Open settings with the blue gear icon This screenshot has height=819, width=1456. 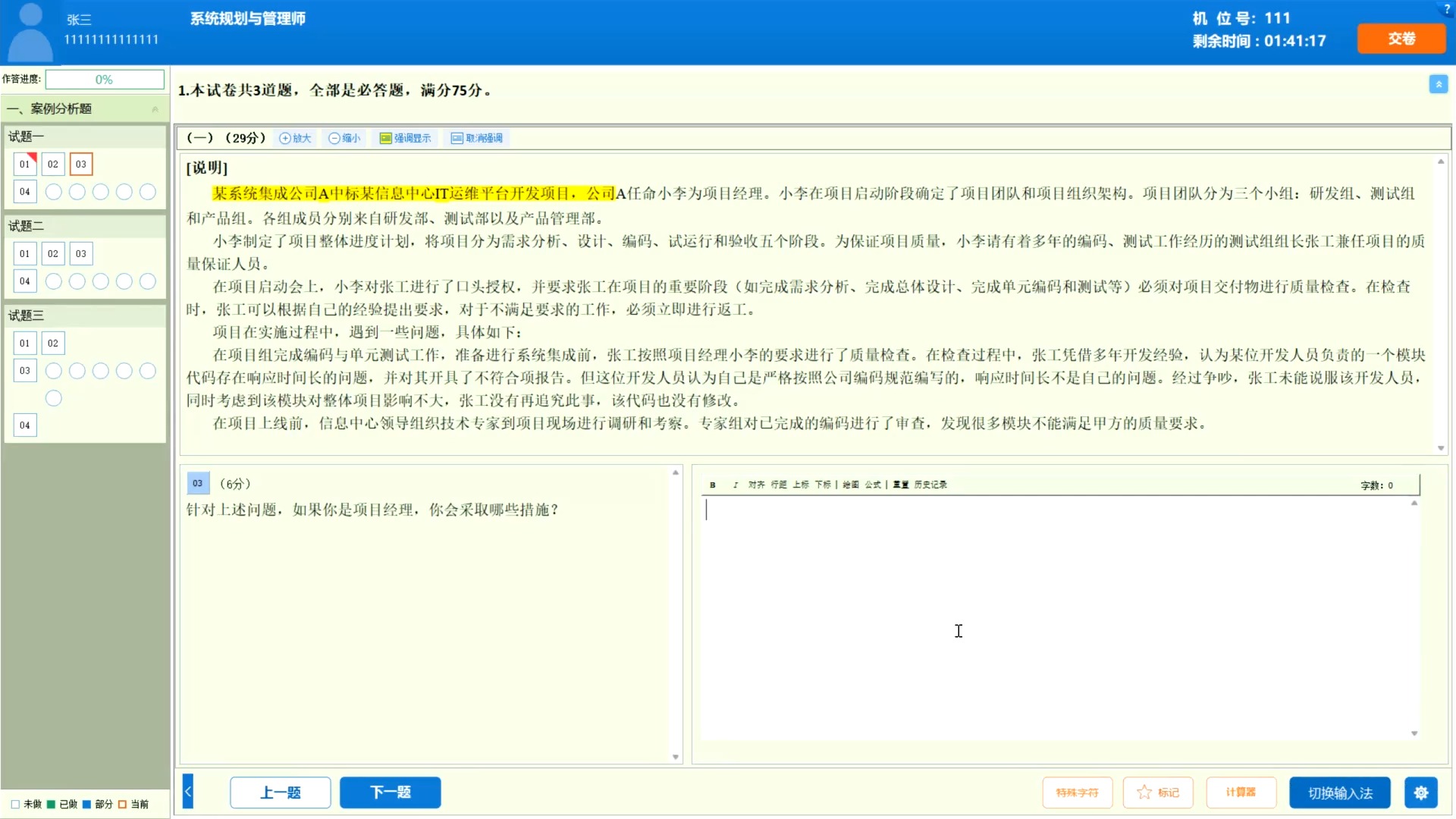1420,792
